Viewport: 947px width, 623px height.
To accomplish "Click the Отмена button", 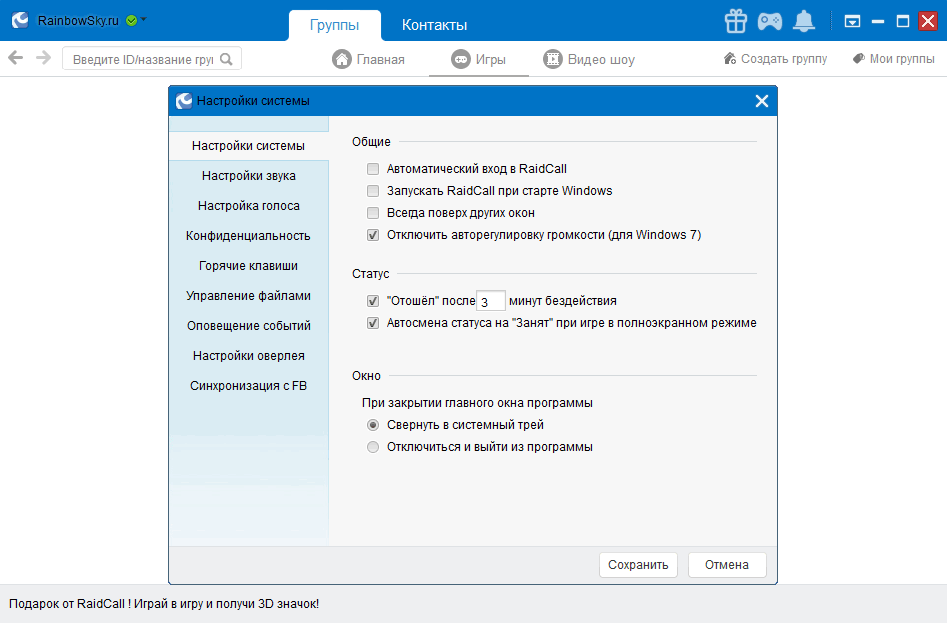I will click(x=727, y=565).
